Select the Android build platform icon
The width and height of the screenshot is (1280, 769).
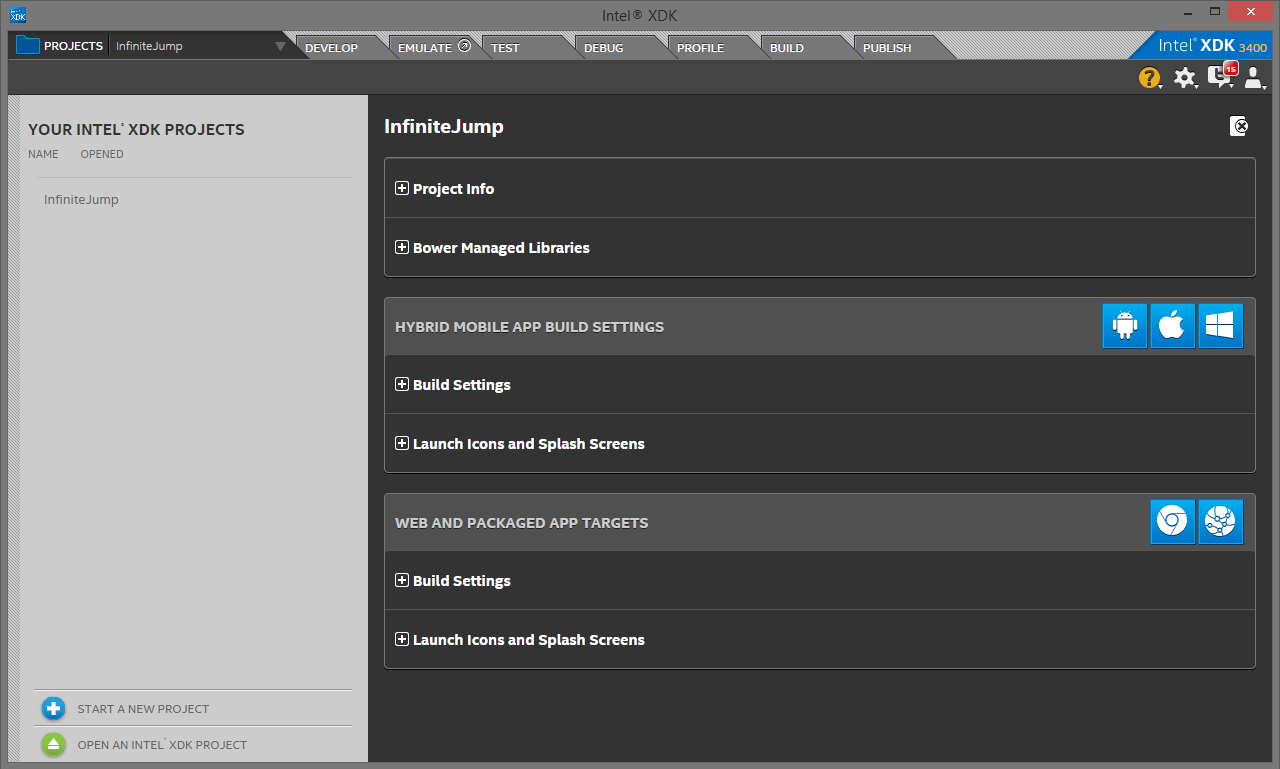pos(1125,326)
